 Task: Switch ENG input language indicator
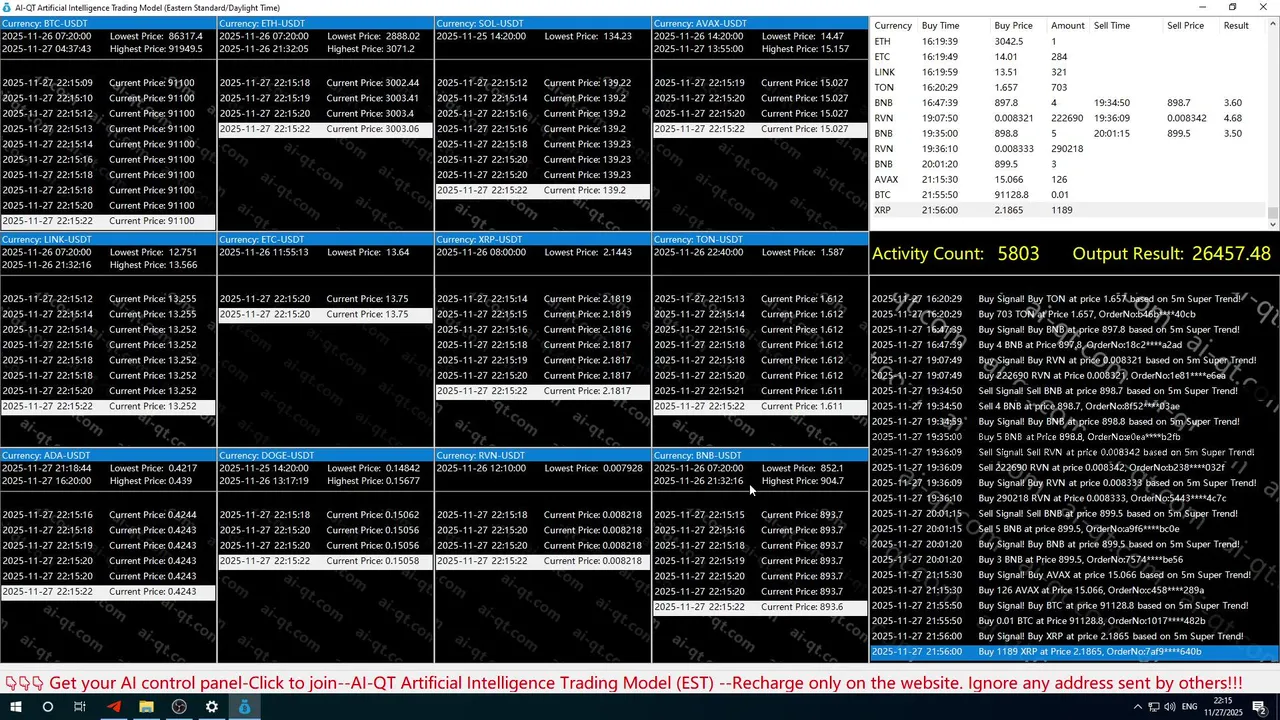(1191, 707)
